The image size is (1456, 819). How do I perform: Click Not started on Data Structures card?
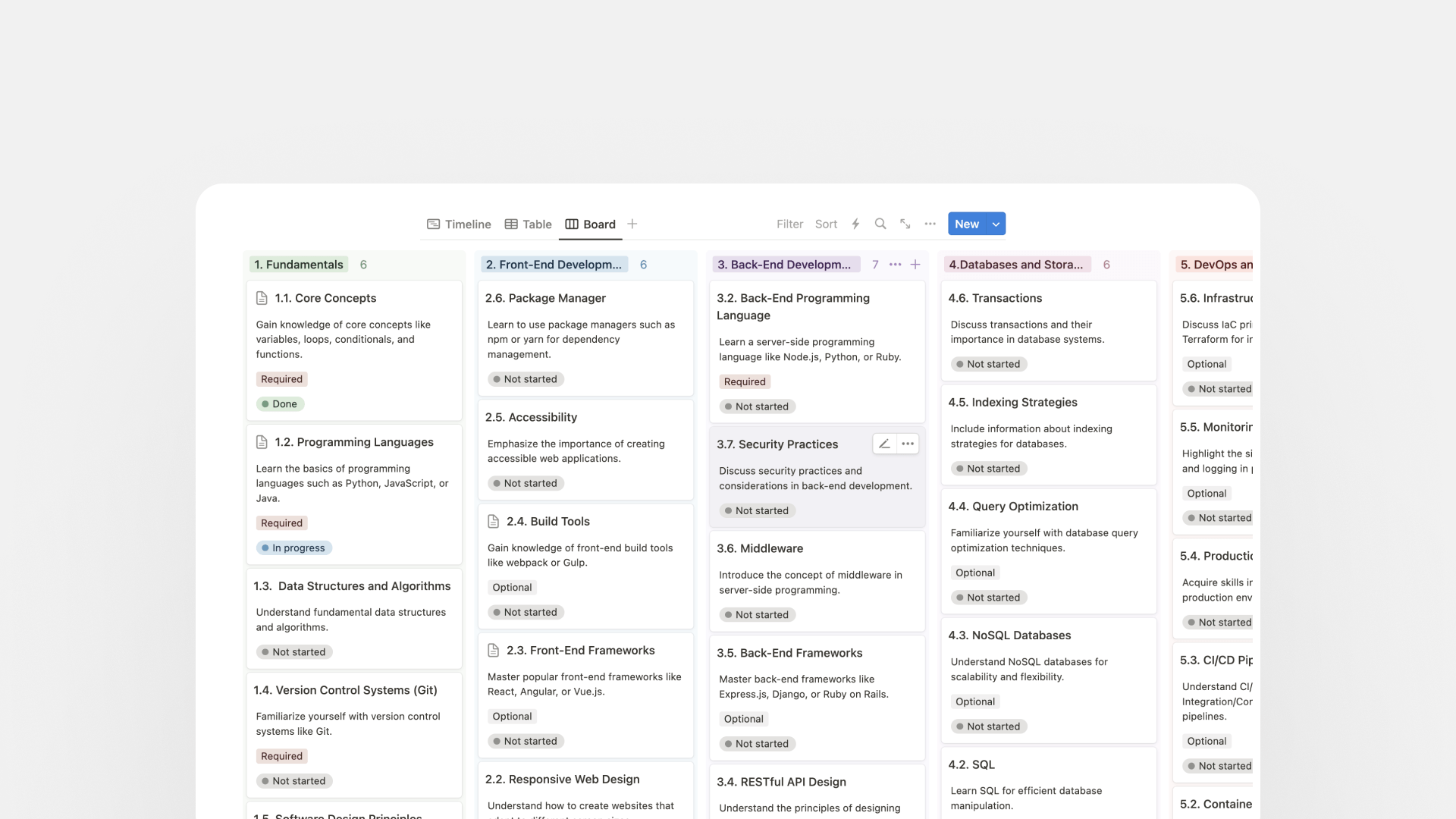294,652
